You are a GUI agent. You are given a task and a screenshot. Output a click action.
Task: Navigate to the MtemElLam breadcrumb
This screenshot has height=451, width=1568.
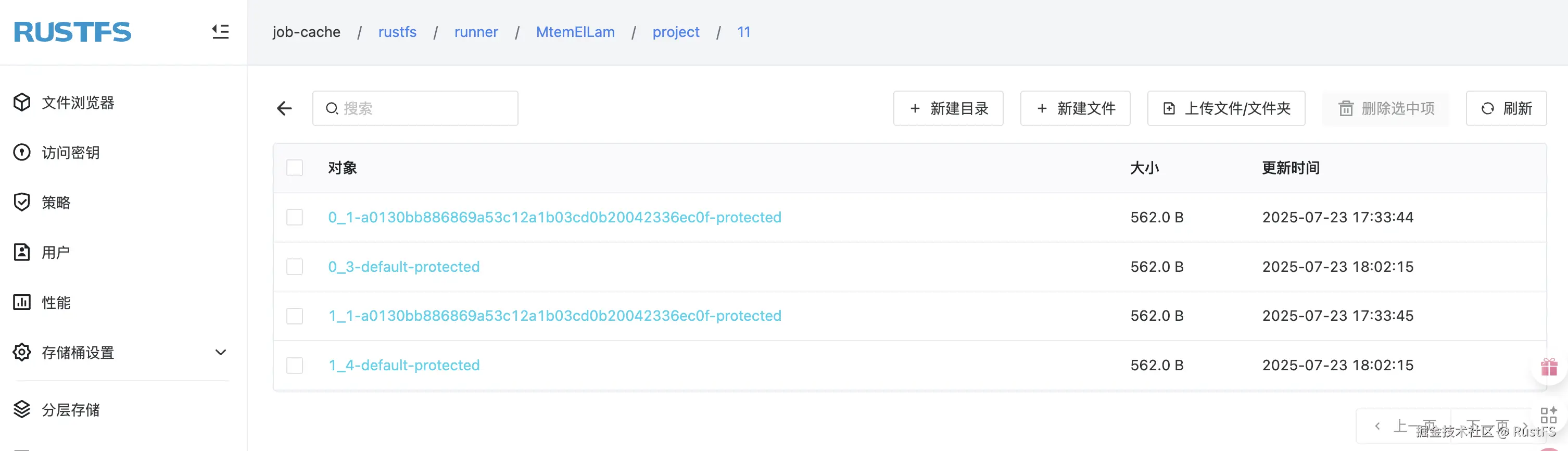(575, 32)
